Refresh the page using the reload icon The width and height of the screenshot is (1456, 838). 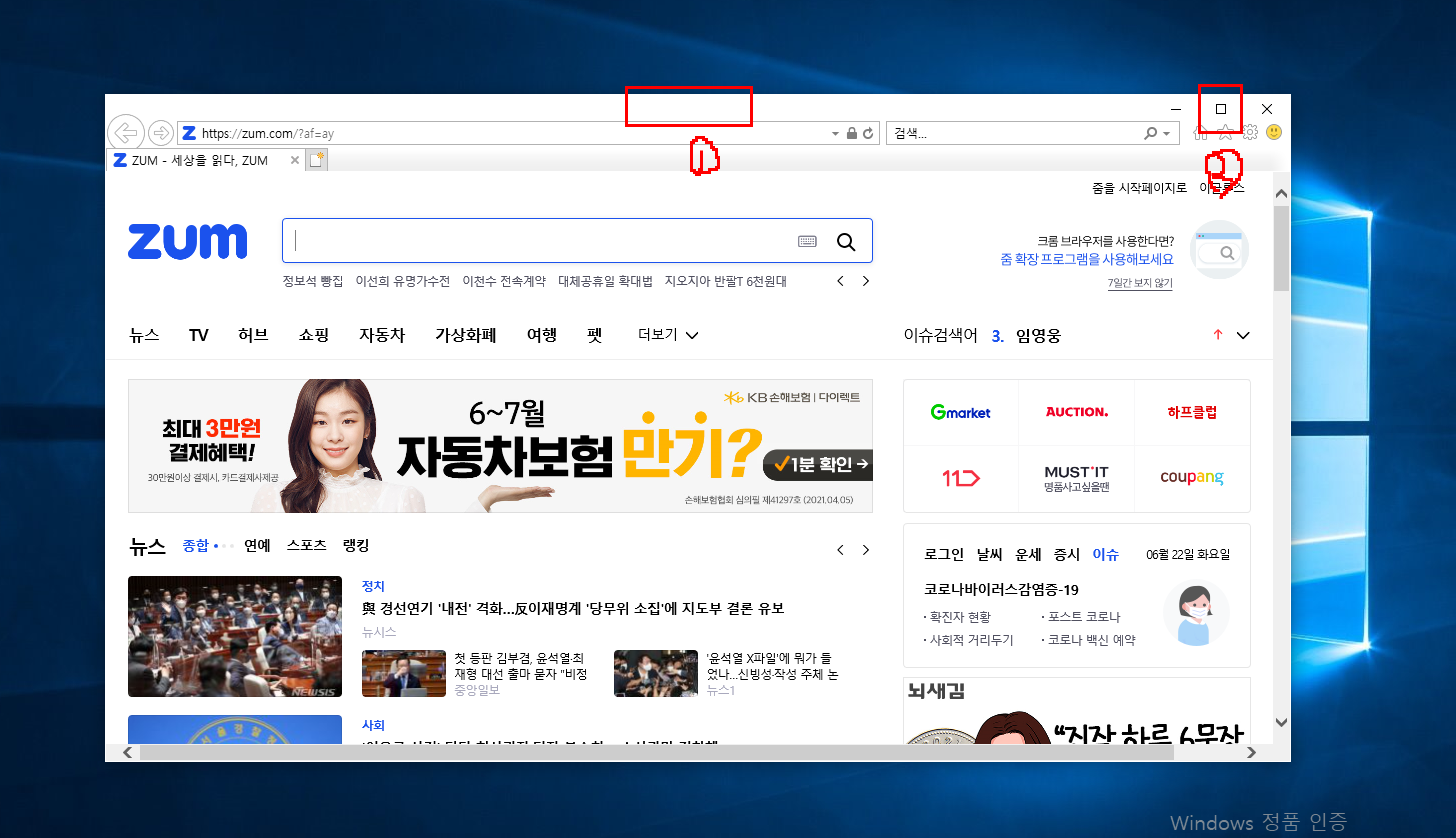pos(868,133)
